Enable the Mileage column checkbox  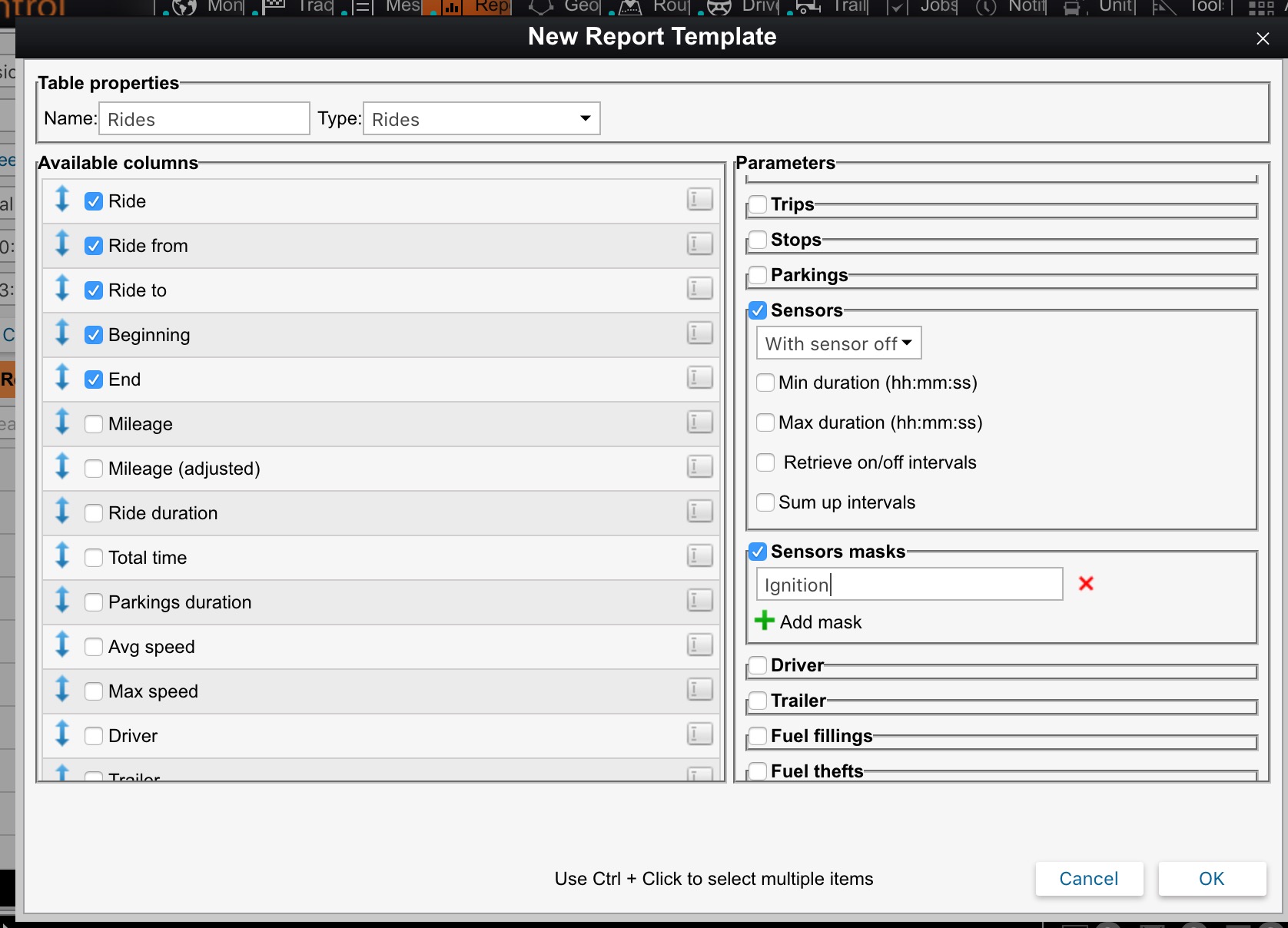tap(94, 424)
